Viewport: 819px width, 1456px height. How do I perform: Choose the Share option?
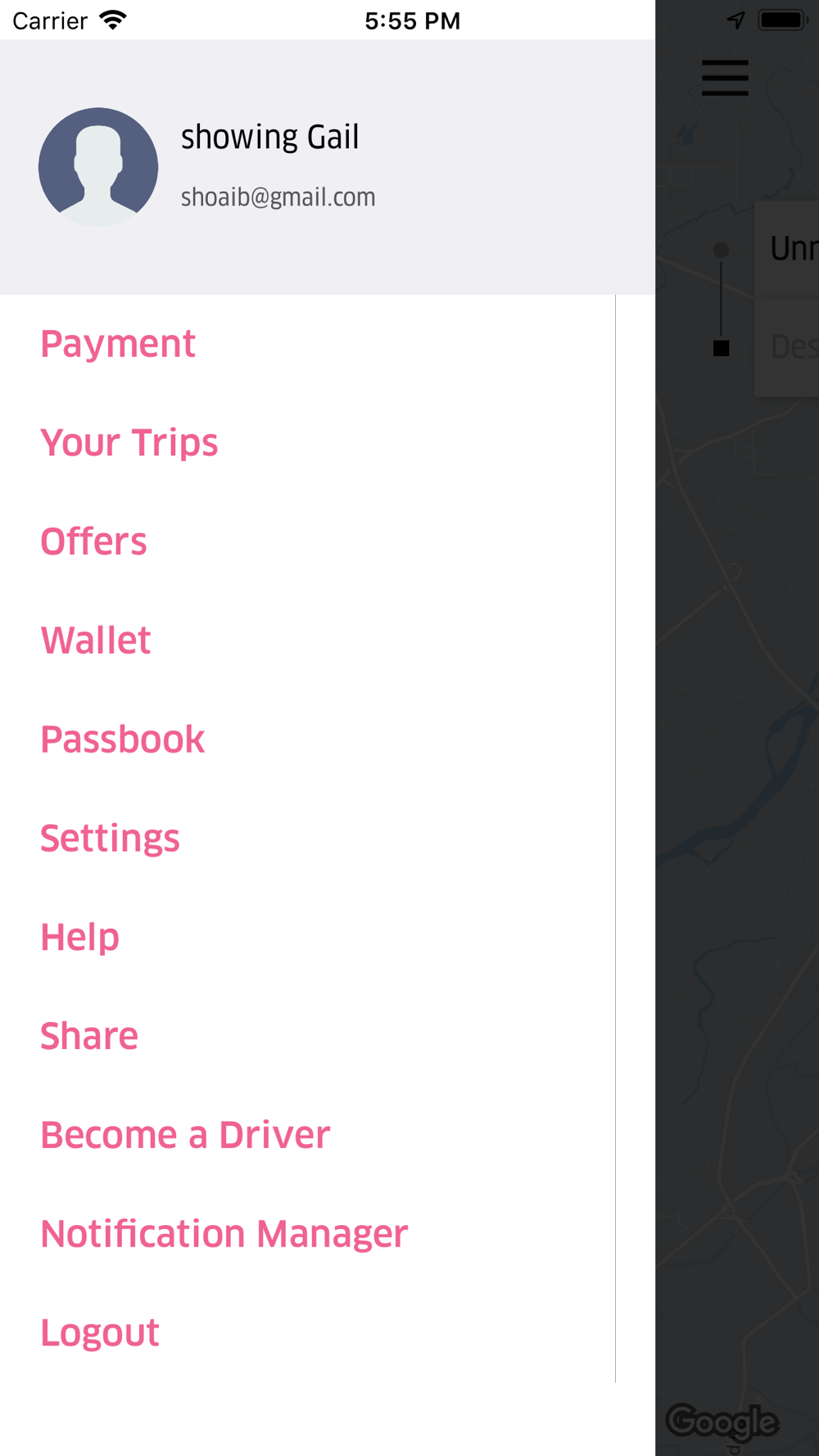89,1036
